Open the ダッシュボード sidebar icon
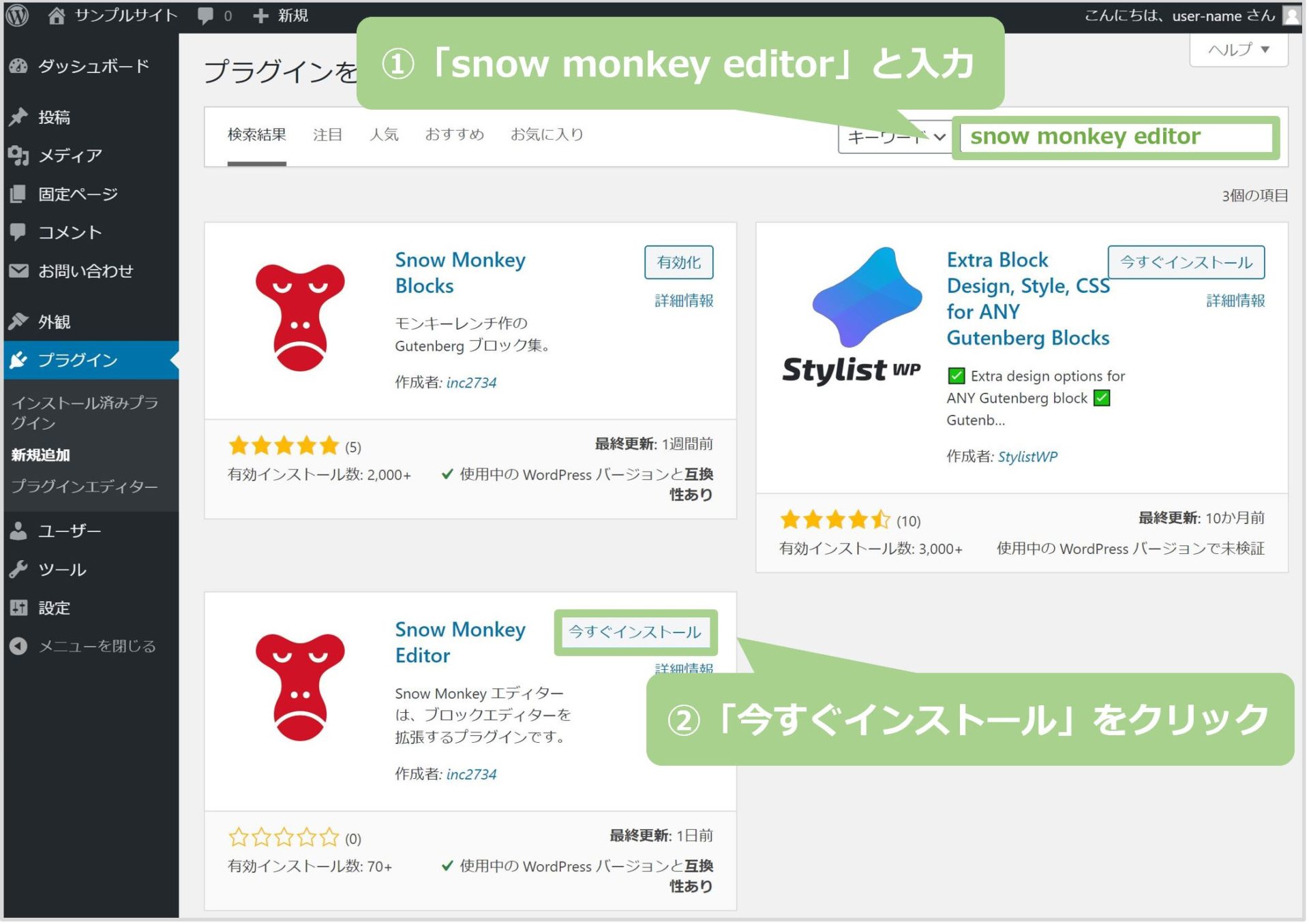This screenshot has width=1309, height=924. point(19,65)
